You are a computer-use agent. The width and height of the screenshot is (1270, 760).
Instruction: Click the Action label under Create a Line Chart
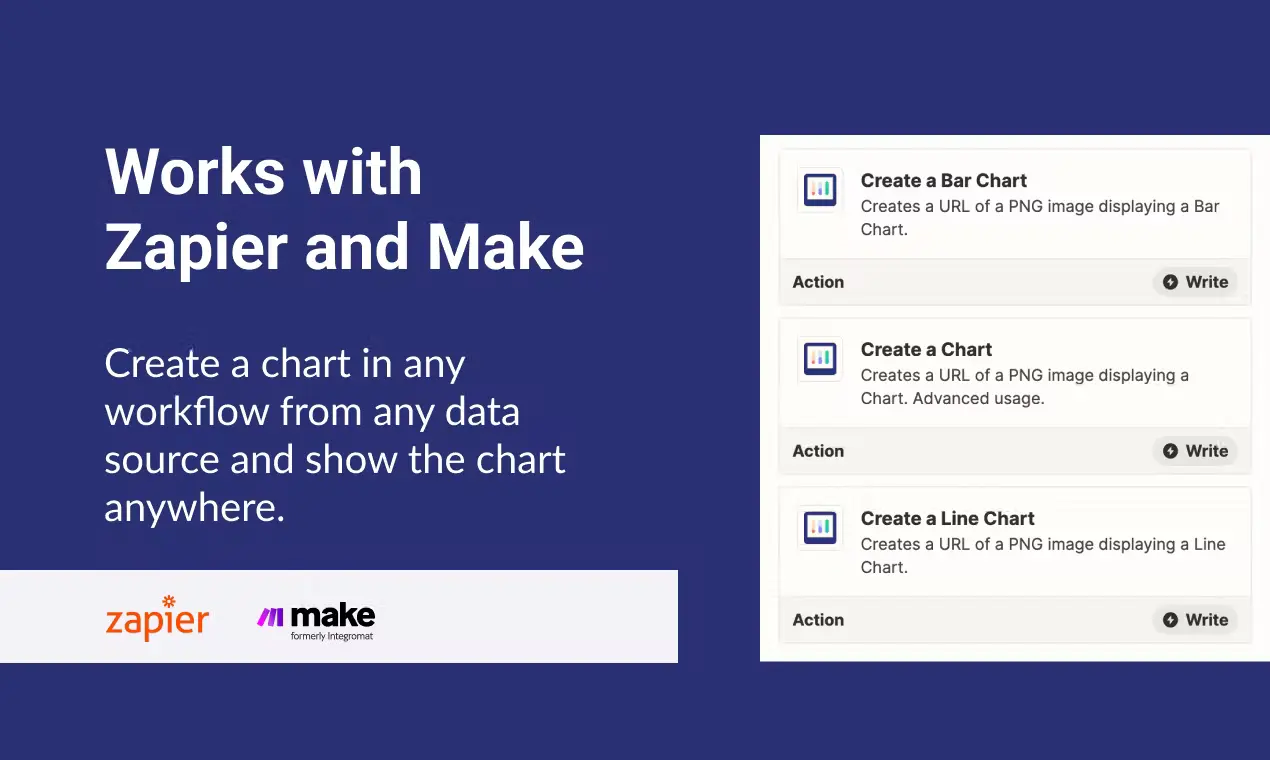pos(818,620)
